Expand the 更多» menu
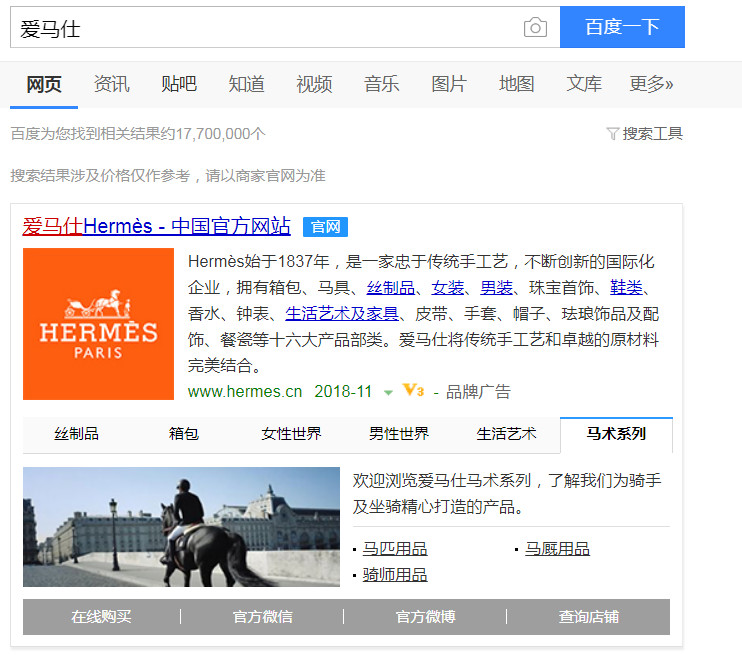The image size is (742, 662). (x=651, y=84)
